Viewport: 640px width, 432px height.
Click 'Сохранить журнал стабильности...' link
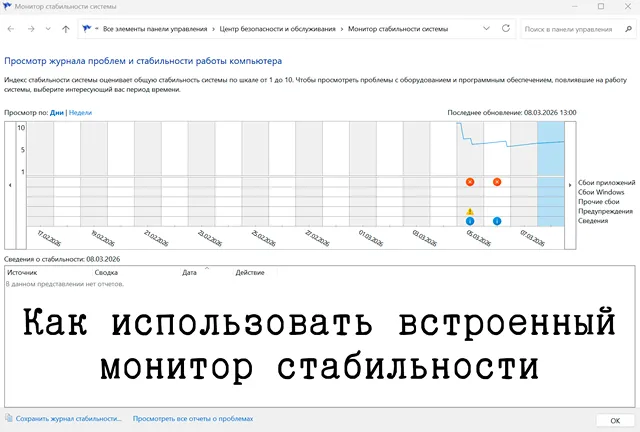click(69, 419)
